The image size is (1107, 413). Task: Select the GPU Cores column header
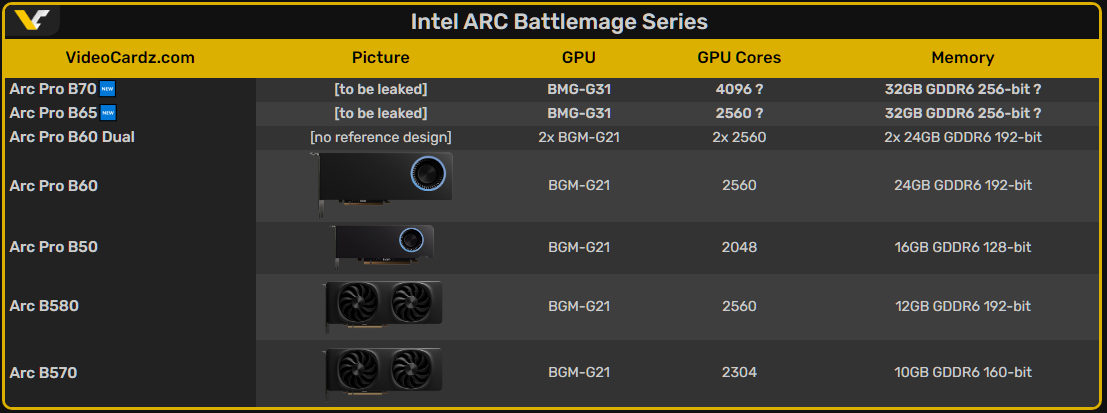pos(739,58)
